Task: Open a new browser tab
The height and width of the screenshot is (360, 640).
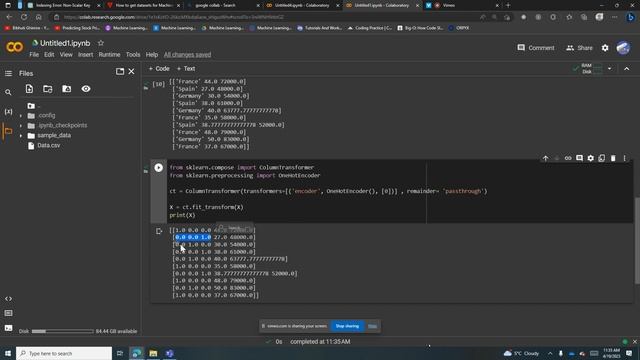Action: tap(508, 5)
